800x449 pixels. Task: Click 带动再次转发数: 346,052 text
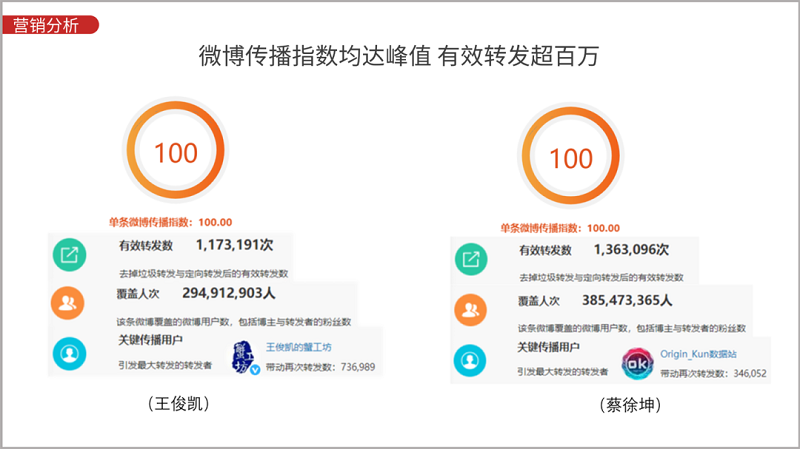[x=713, y=373]
